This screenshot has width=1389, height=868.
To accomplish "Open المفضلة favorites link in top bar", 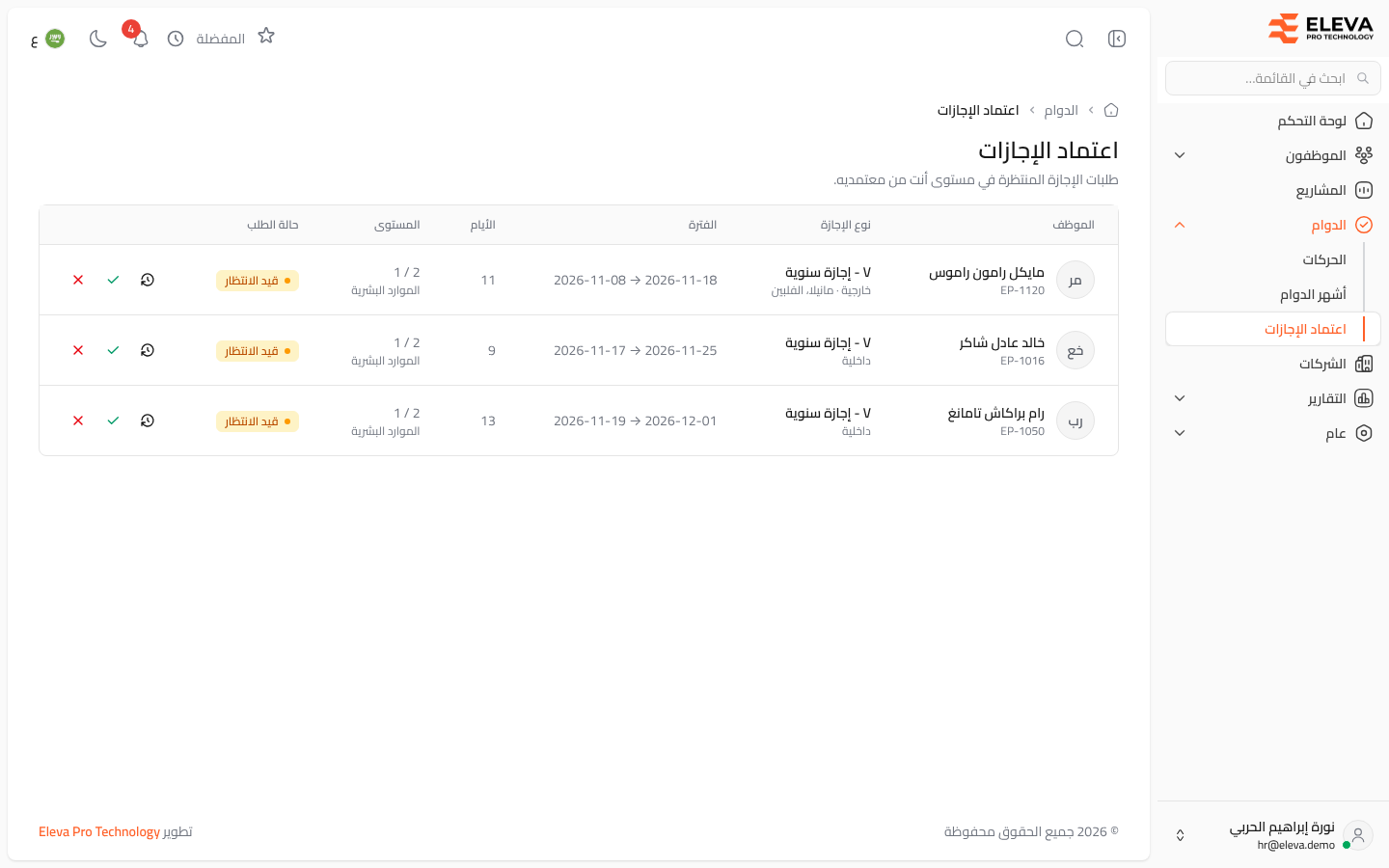I will pos(220,39).
